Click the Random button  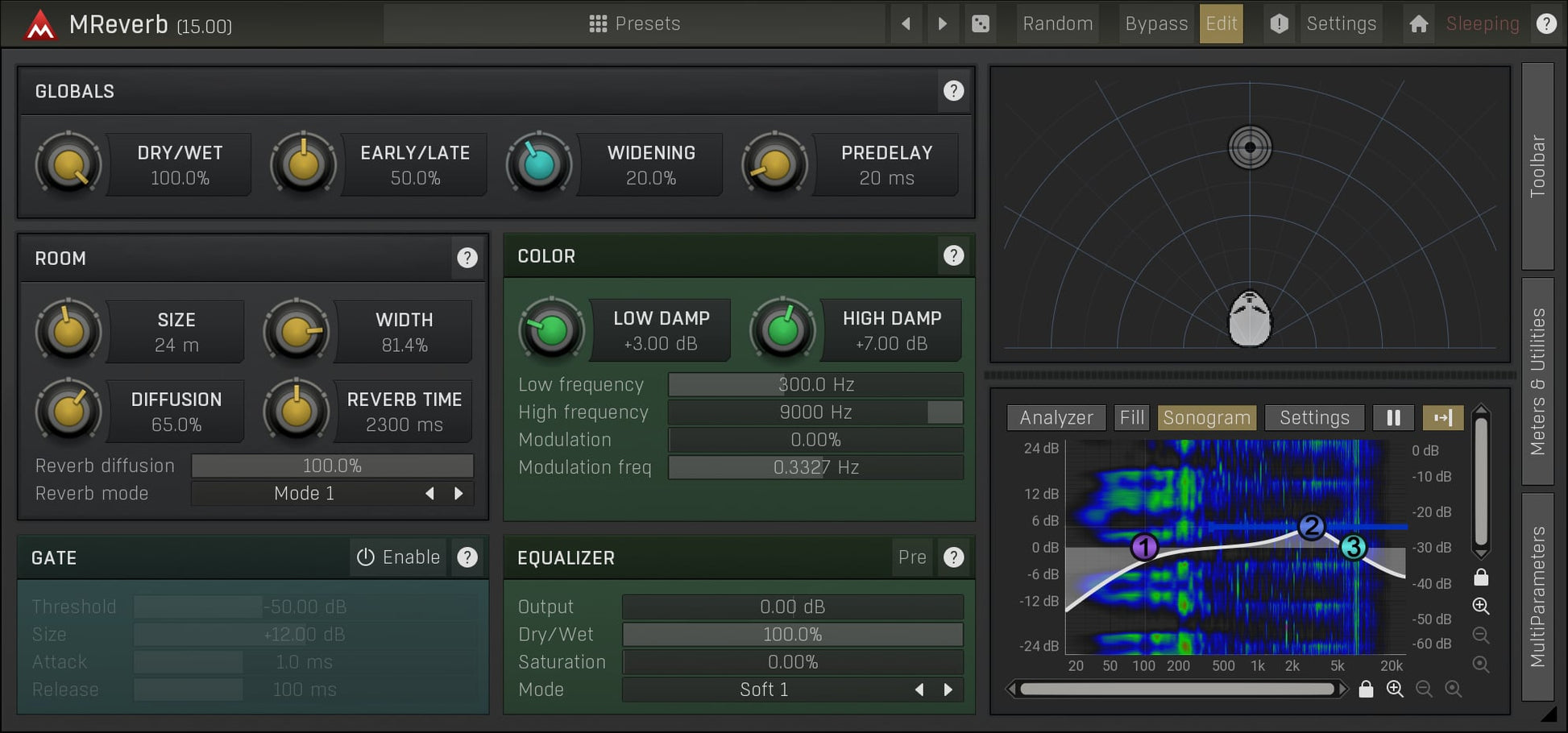pyautogui.click(x=1057, y=23)
